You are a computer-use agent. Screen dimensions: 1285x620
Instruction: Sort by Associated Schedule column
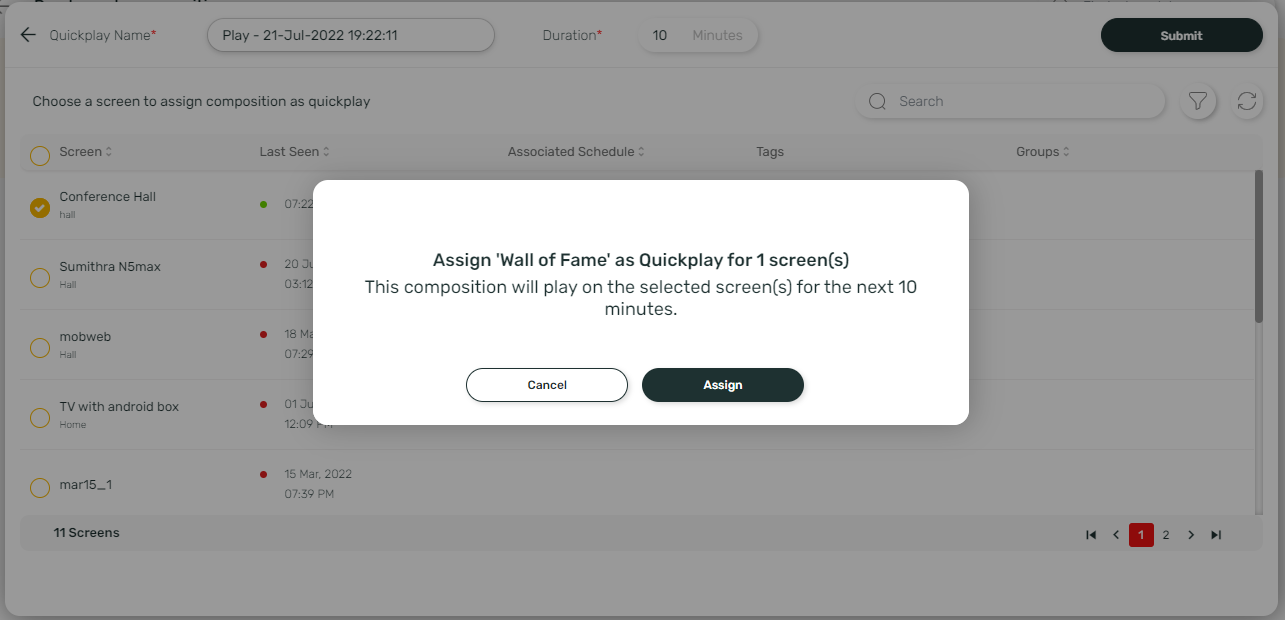tap(576, 152)
